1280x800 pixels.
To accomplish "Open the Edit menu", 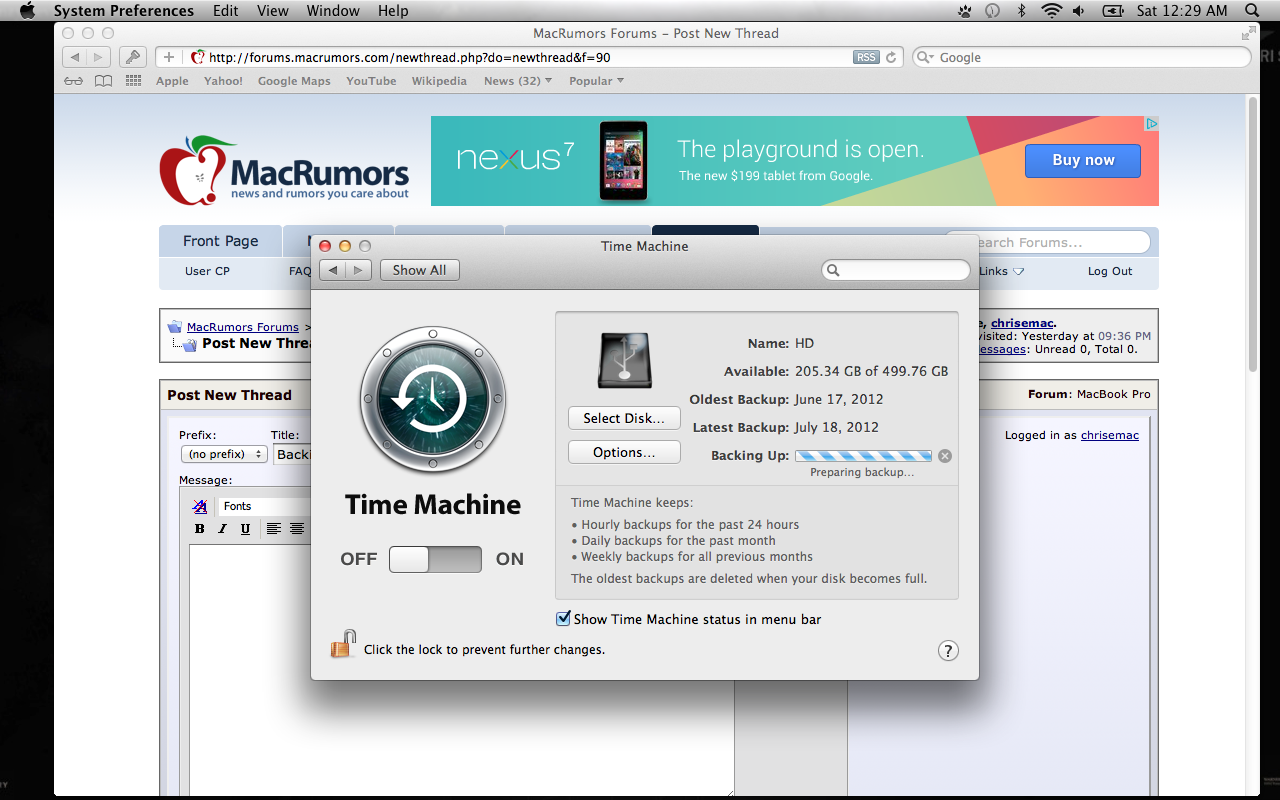I will pos(226,11).
